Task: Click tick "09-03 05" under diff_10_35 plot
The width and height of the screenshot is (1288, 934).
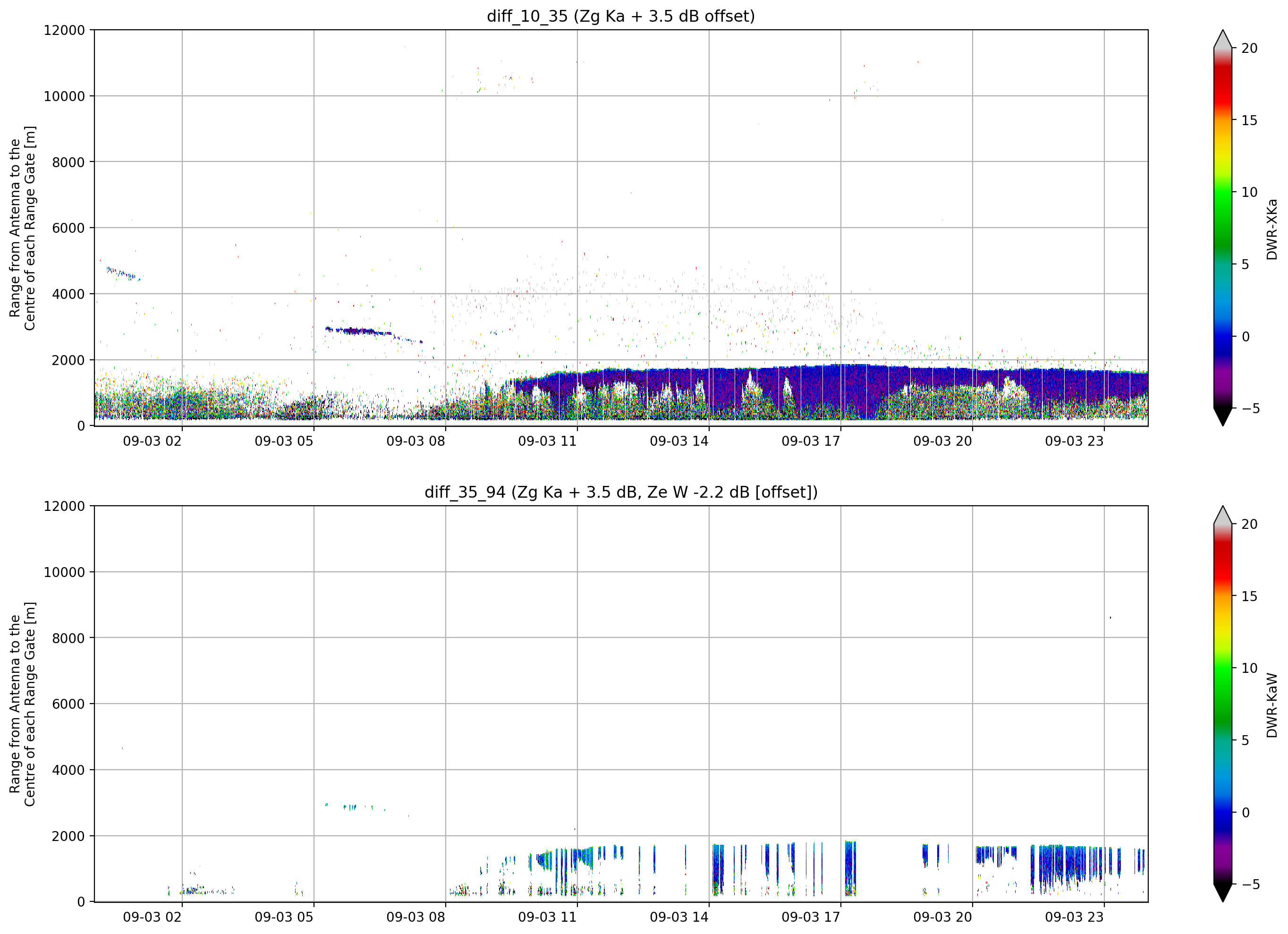Action: (284, 442)
